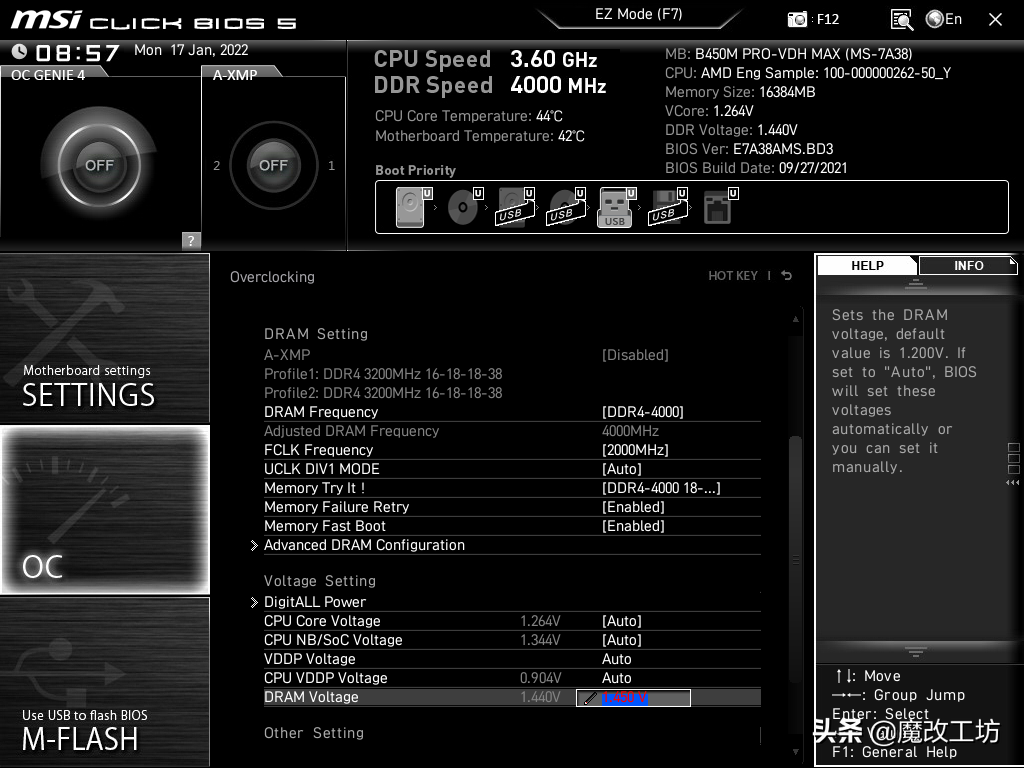Toggle Memory Fast Boot [Enabled]
Screen dimensions: 1024x768
coord(633,526)
